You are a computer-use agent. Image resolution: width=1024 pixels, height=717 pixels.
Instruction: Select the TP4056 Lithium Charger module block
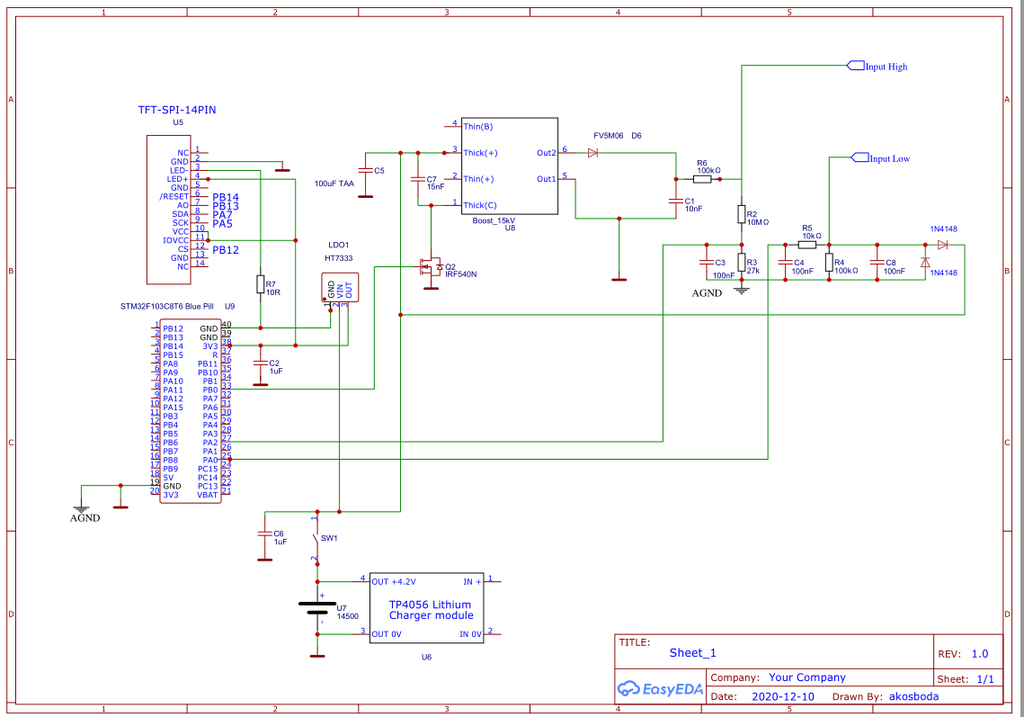tap(426, 608)
